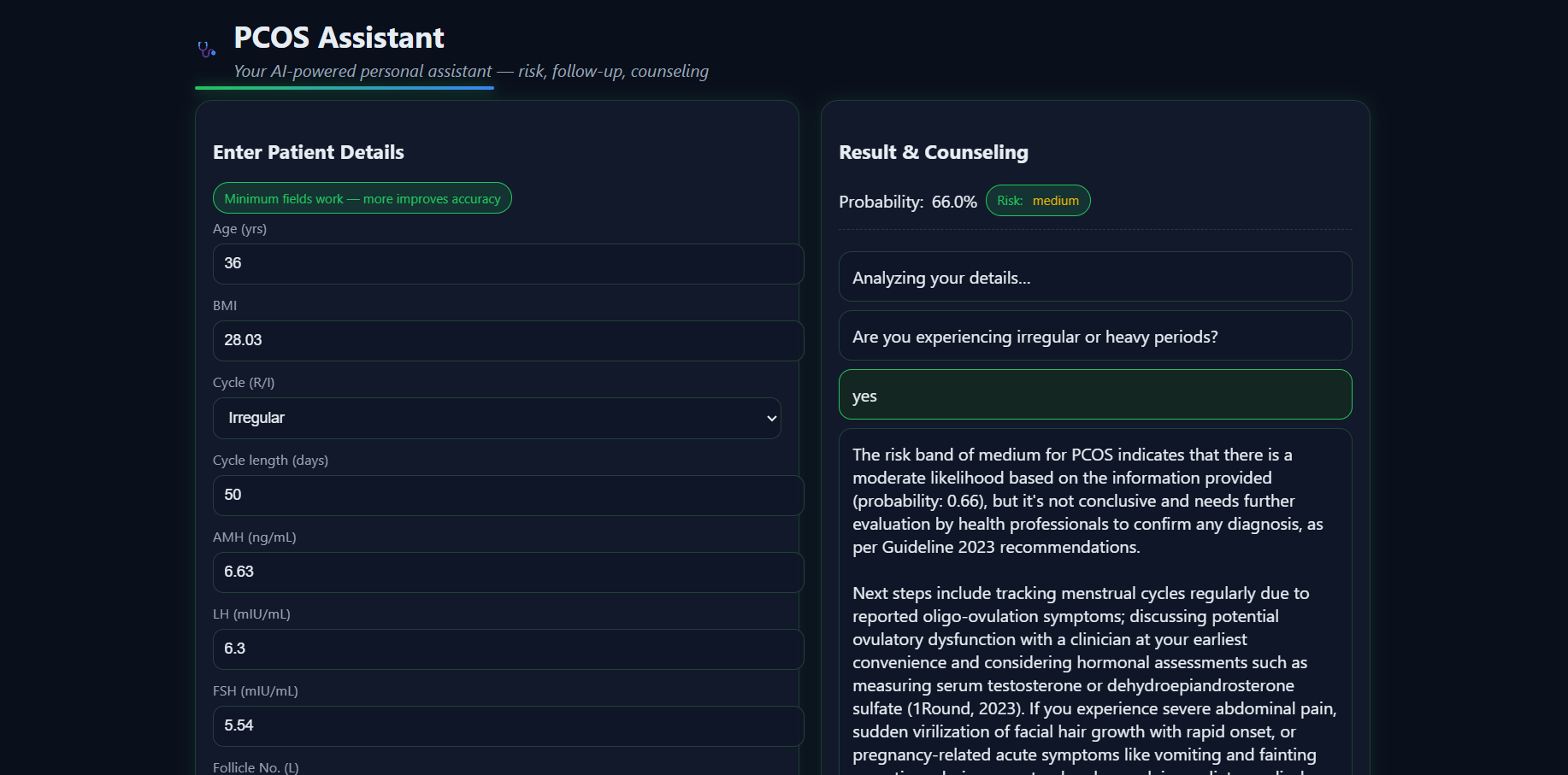This screenshot has height=775, width=1568.
Task: Click the AMH (ng/mL) input field
Action: tap(508, 572)
